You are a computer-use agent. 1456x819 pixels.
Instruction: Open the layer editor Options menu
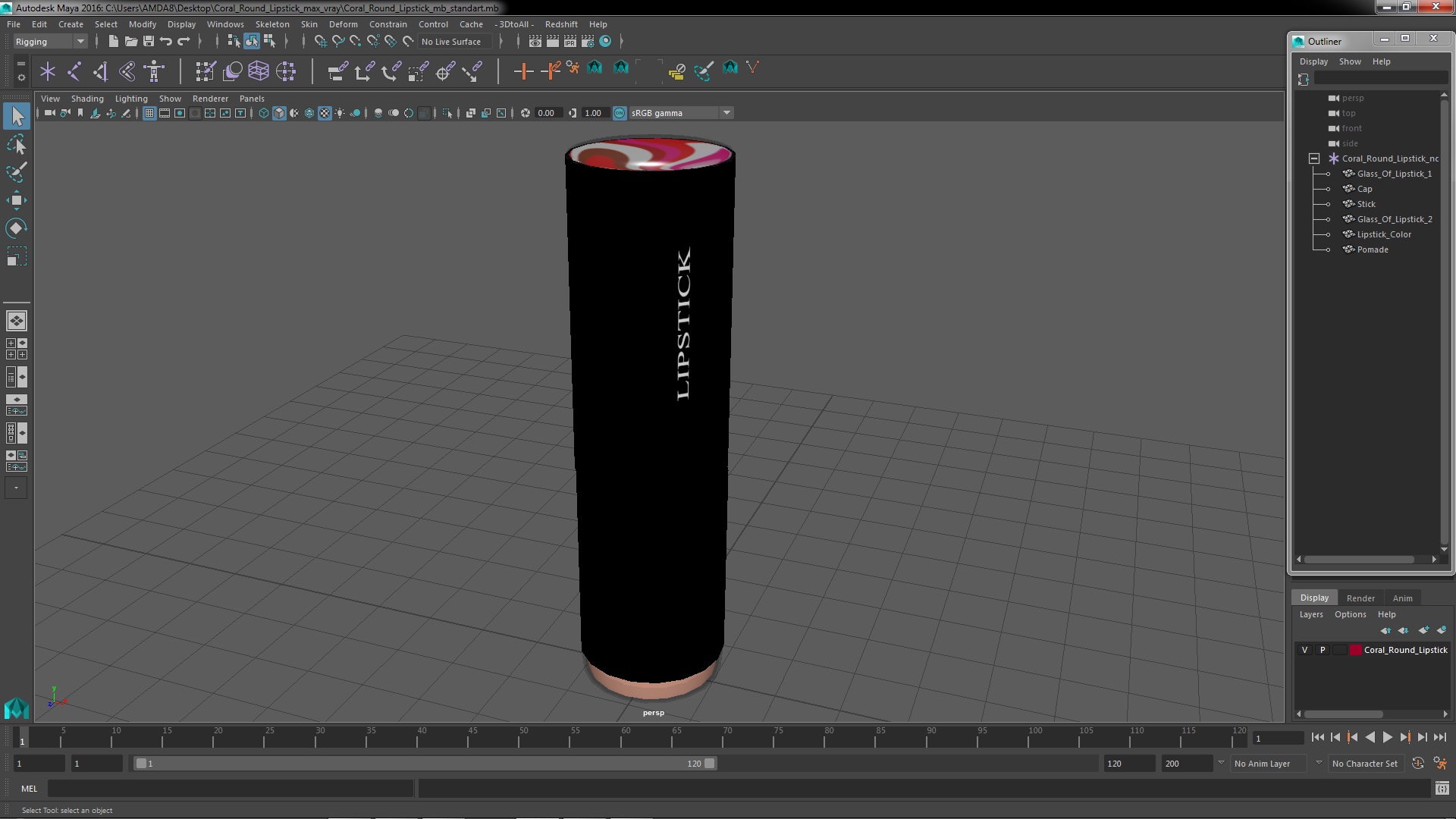1350,614
